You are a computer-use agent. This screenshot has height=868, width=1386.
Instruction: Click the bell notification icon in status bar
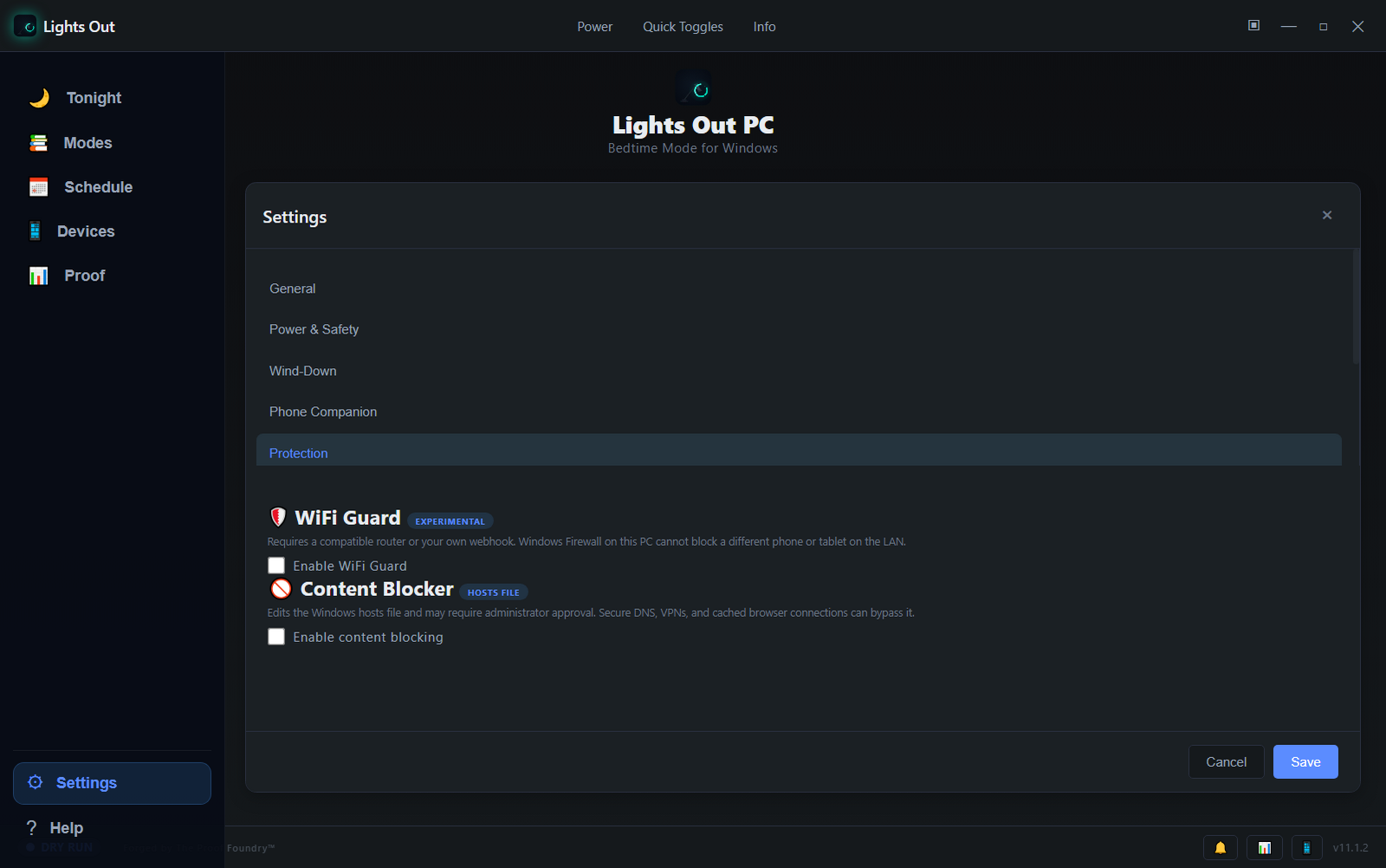click(1221, 847)
